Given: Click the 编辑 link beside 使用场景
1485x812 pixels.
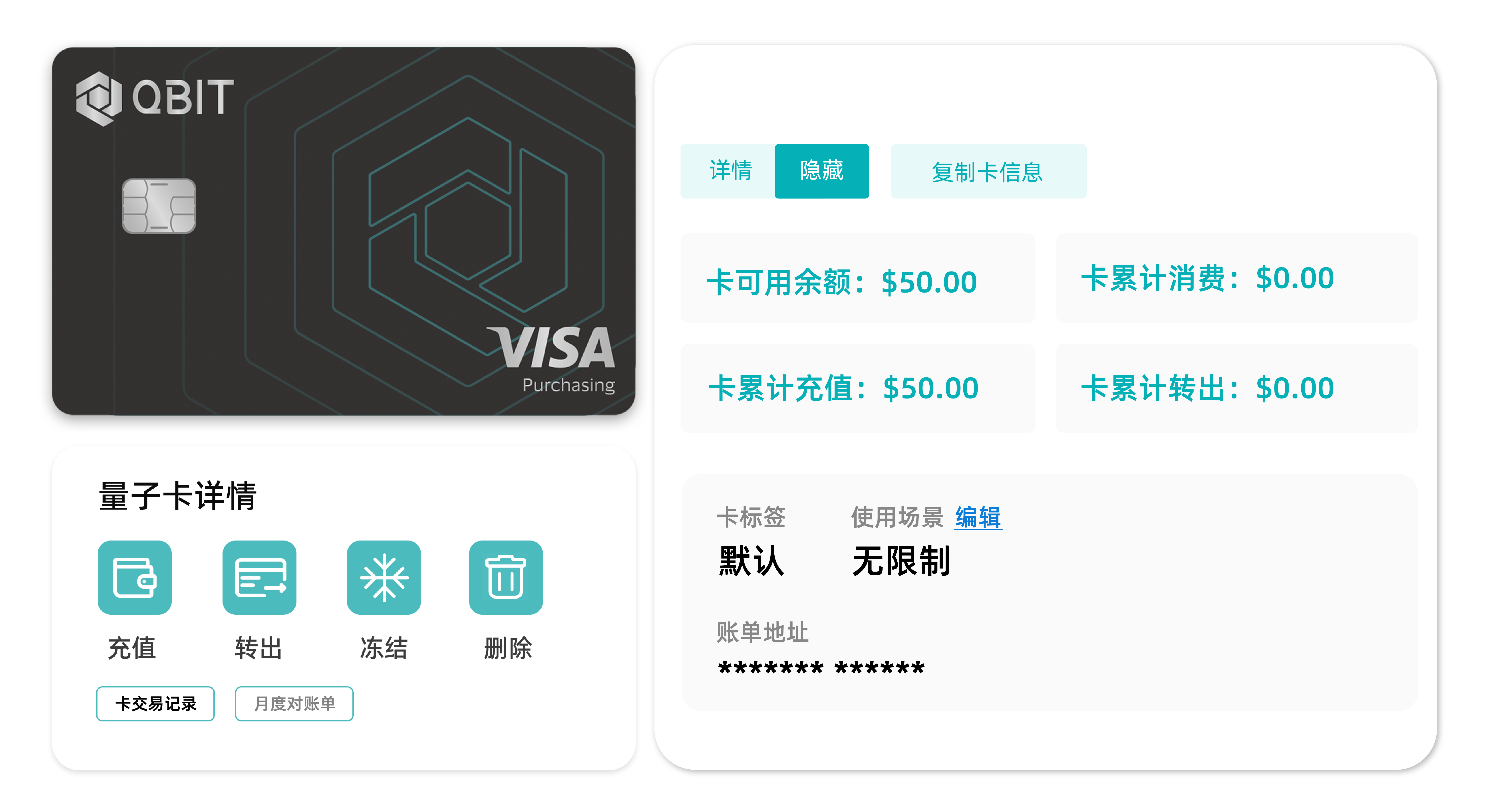Looking at the screenshot, I should coord(978,517).
